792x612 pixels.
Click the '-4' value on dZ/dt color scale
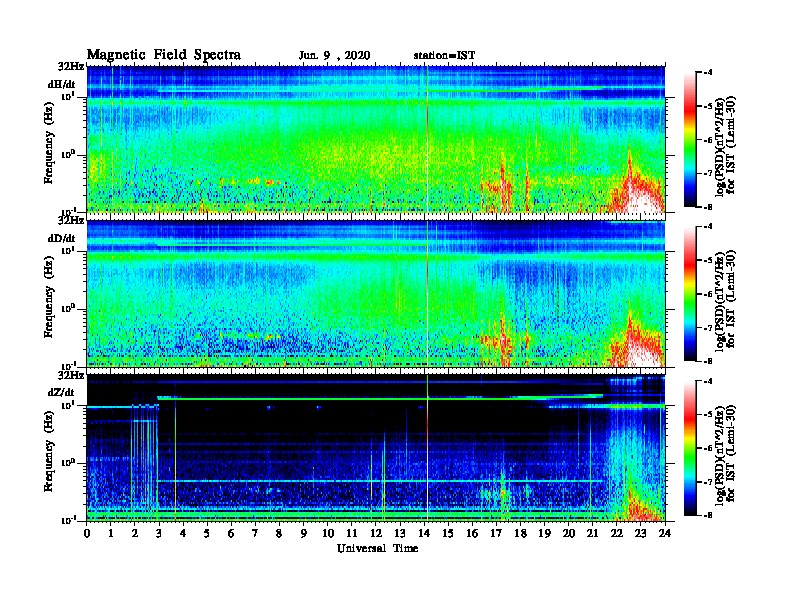708,382
